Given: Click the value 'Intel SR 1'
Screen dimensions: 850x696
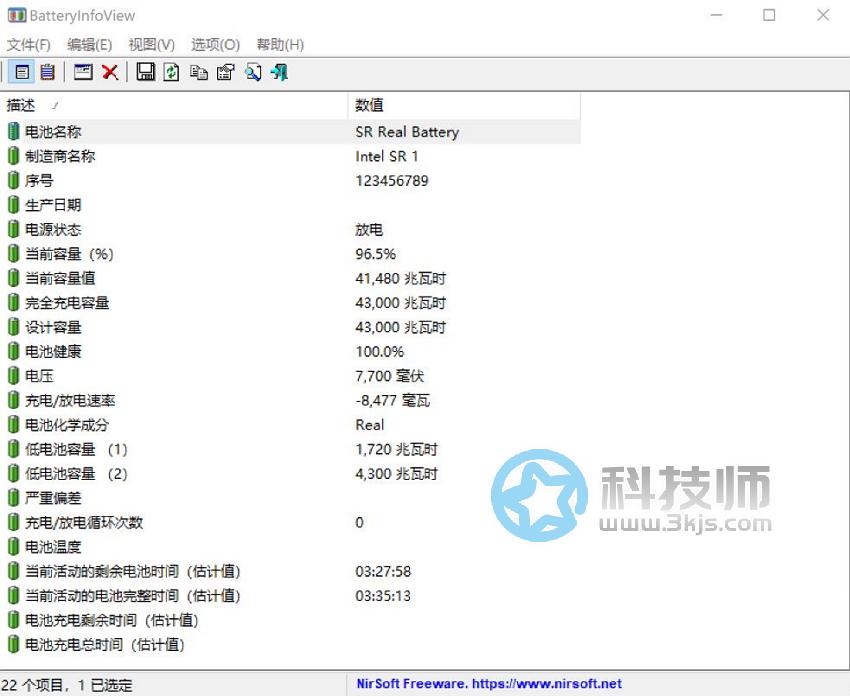Looking at the screenshot, I should (x=387, y=156).
